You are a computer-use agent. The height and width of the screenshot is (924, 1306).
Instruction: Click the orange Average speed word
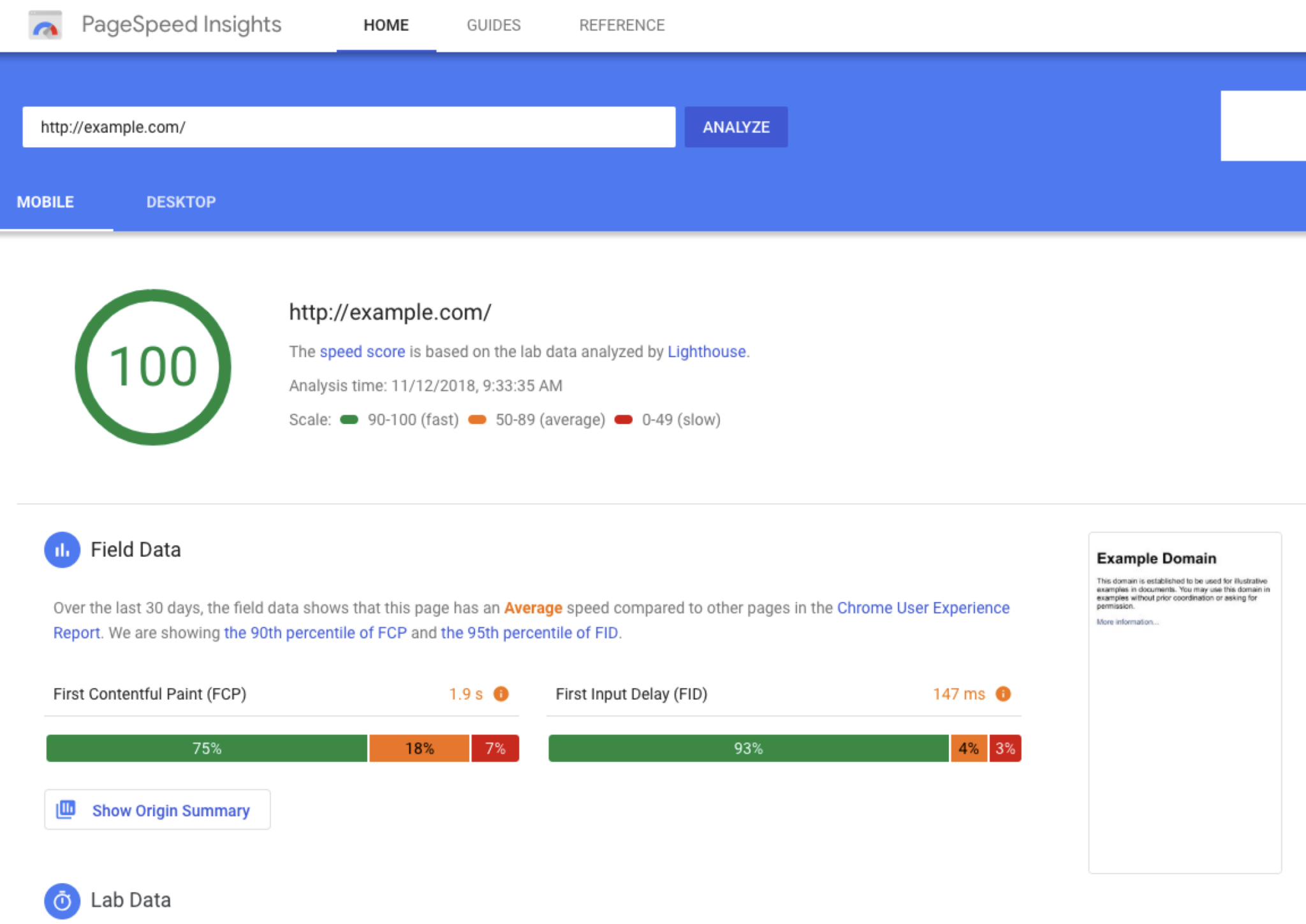pos(533,608)
